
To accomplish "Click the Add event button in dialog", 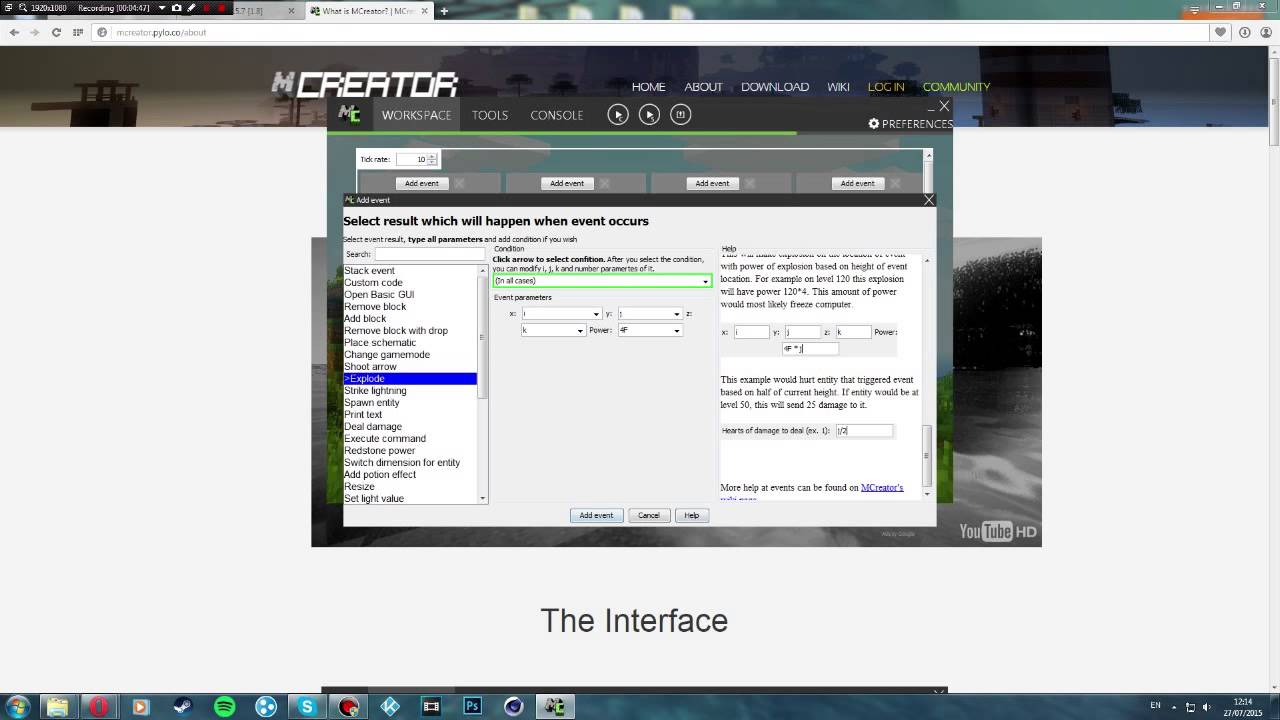I will [596, 515].
